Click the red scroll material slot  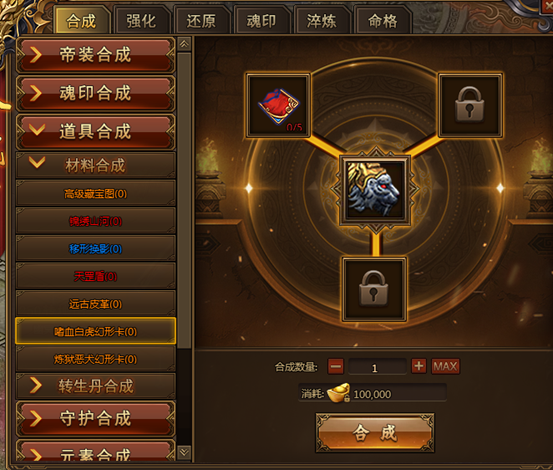(278, 105)
